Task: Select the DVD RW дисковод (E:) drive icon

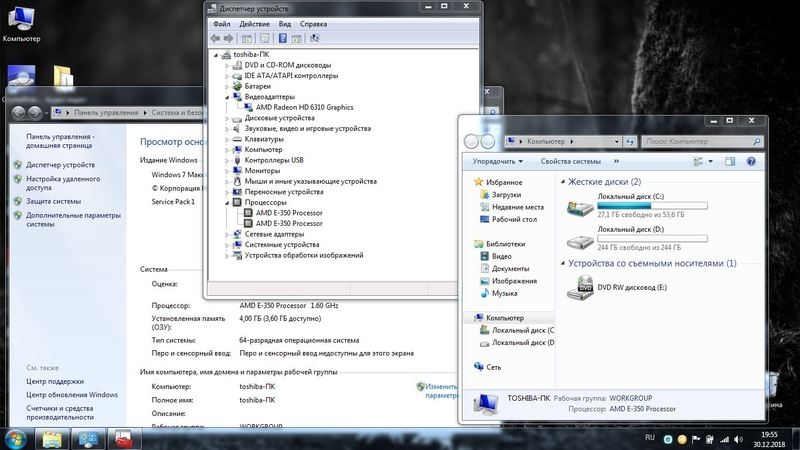Action: coord(579,288)
